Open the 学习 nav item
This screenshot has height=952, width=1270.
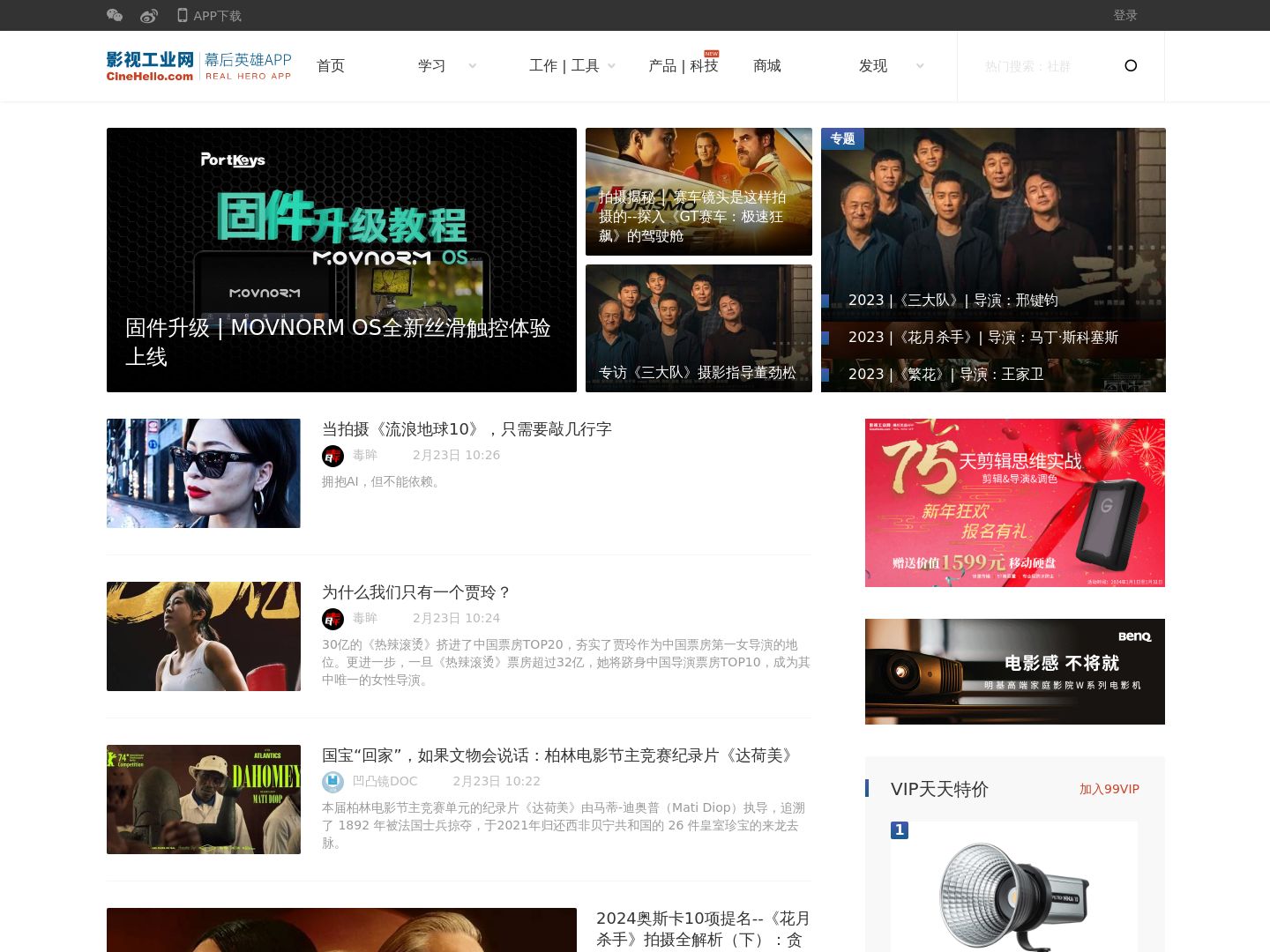pos(432,66)
